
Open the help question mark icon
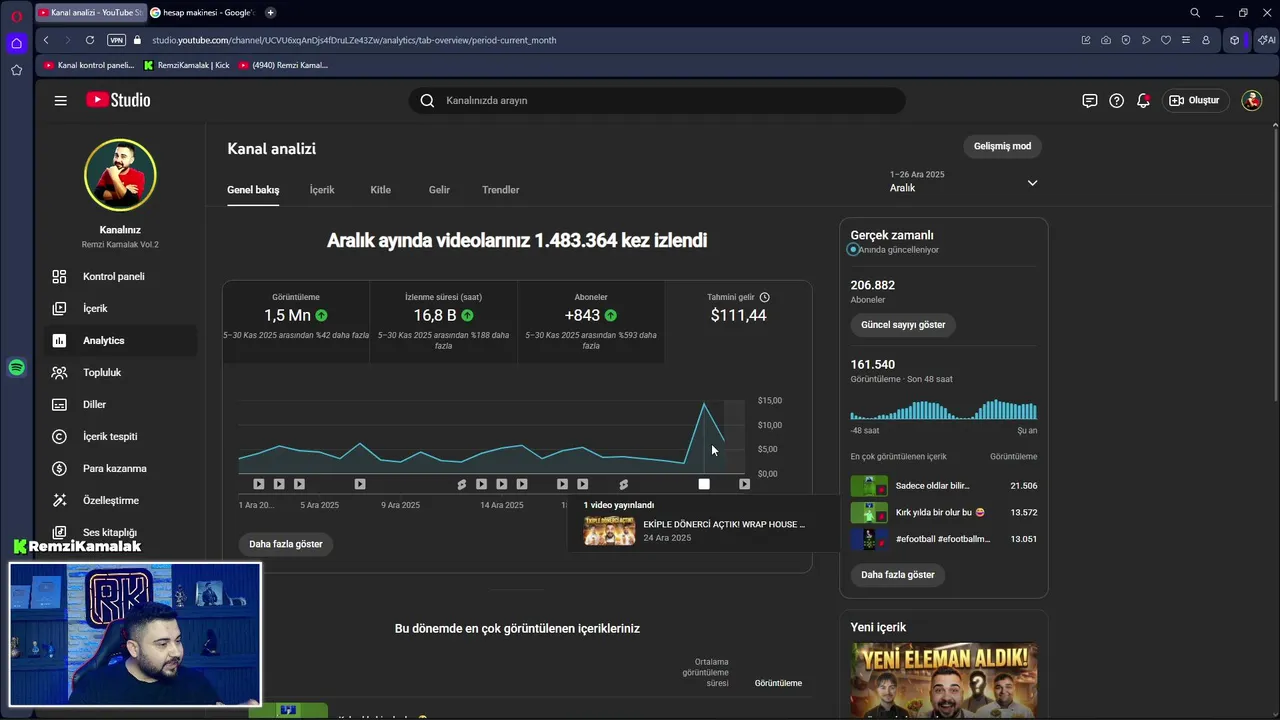(x=1117, y=100)
